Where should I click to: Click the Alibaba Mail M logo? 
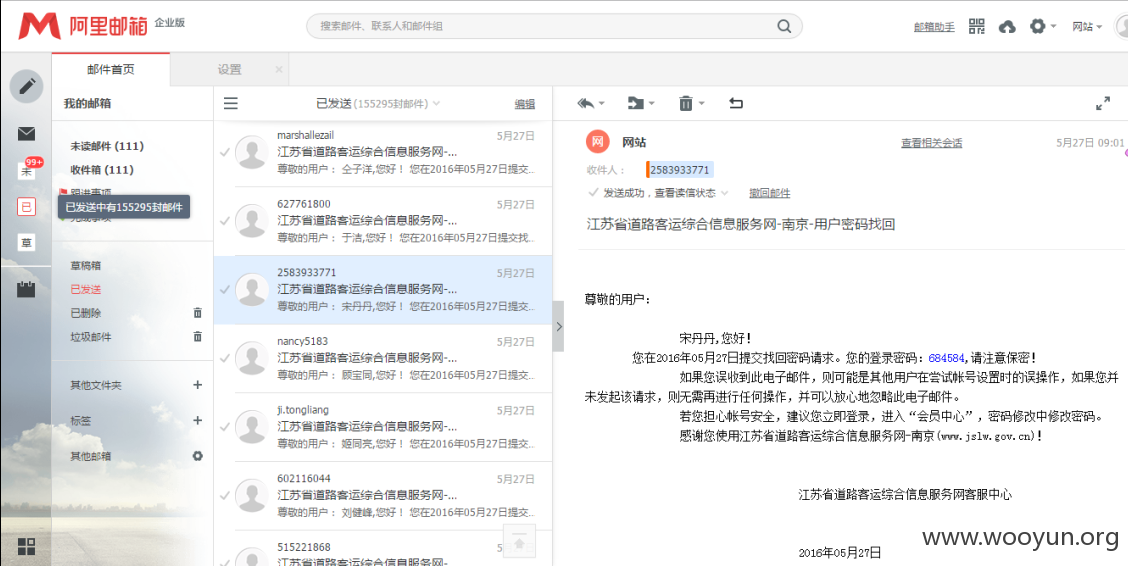pyautogui.click(x=39, y=27)
